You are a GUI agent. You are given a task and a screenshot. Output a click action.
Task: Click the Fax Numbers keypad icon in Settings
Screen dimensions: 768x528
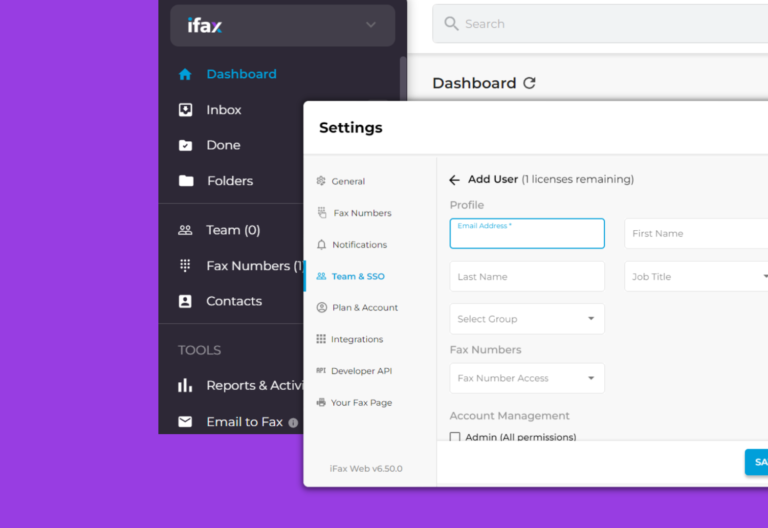(322, 213)
